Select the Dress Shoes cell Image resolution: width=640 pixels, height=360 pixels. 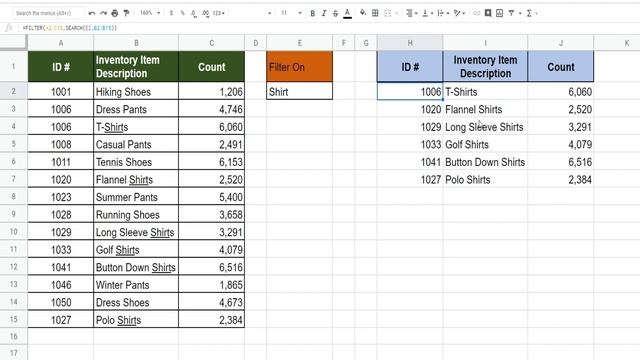[136, 302]
